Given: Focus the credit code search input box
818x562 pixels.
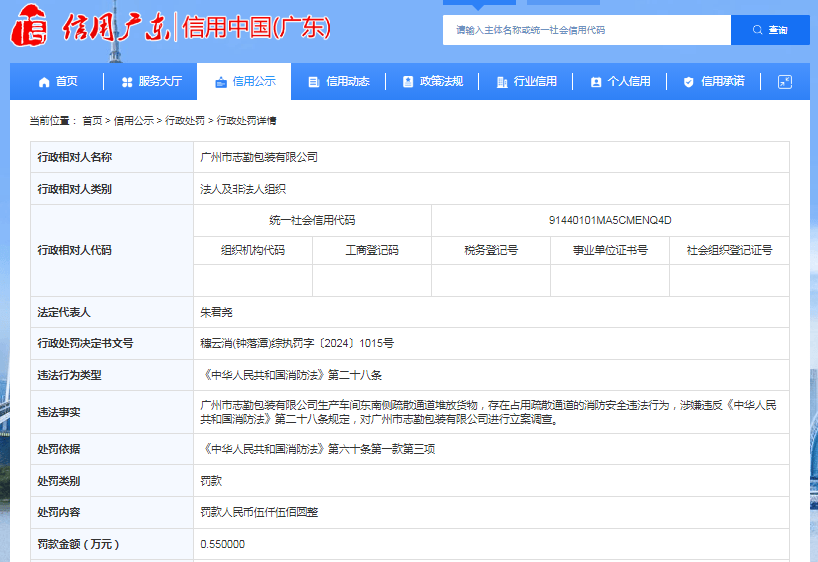Looking at the screenshot, I should (586, 30).
